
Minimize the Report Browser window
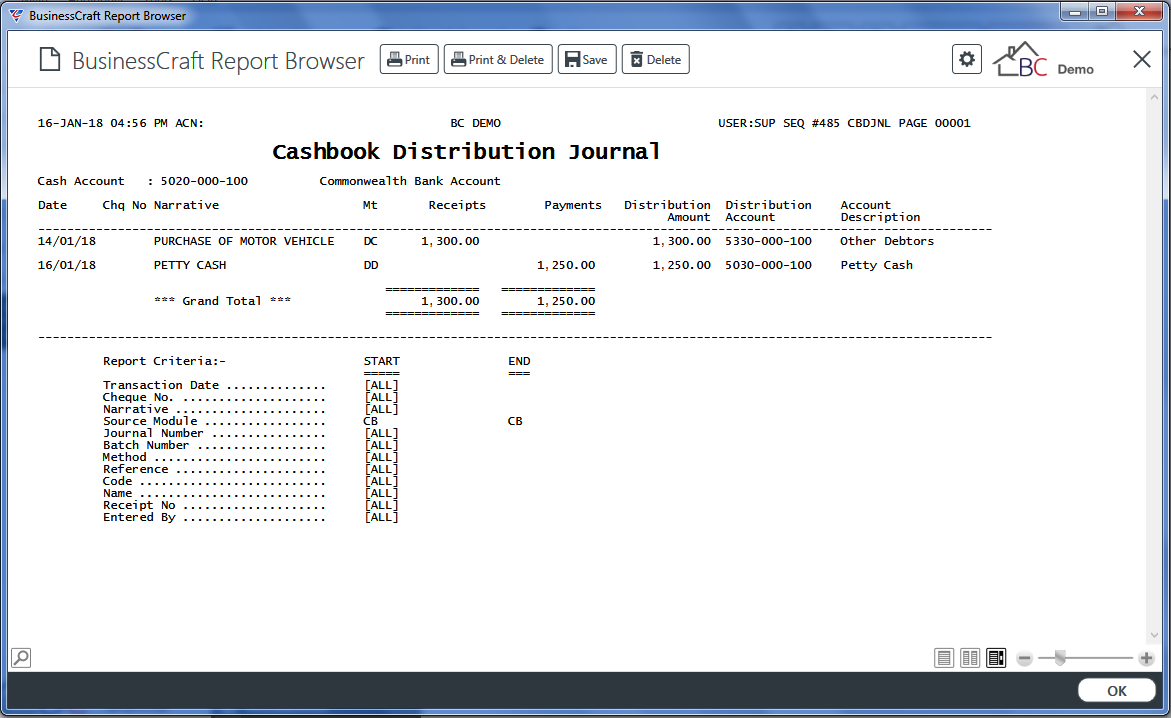click(1075, 12)
